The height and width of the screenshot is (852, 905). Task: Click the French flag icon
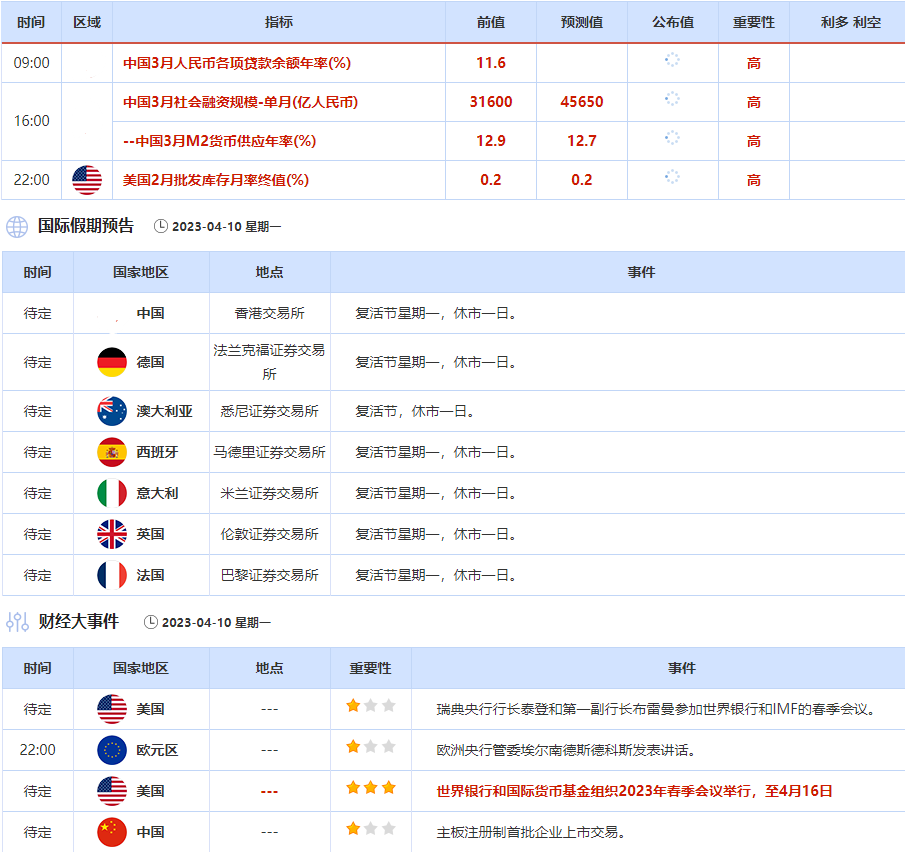112,575
